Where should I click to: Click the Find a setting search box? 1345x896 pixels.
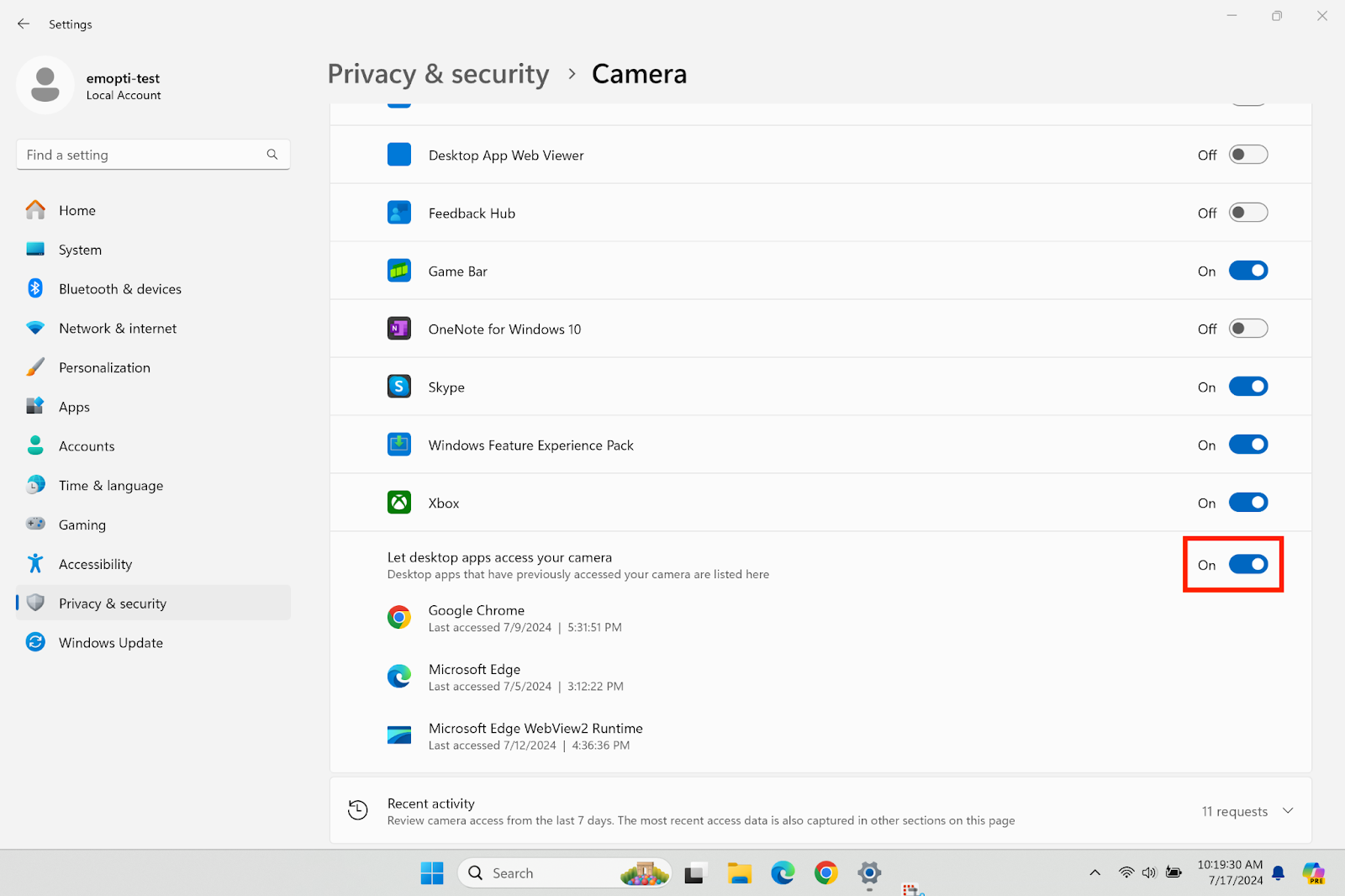[x=153, y=155]
